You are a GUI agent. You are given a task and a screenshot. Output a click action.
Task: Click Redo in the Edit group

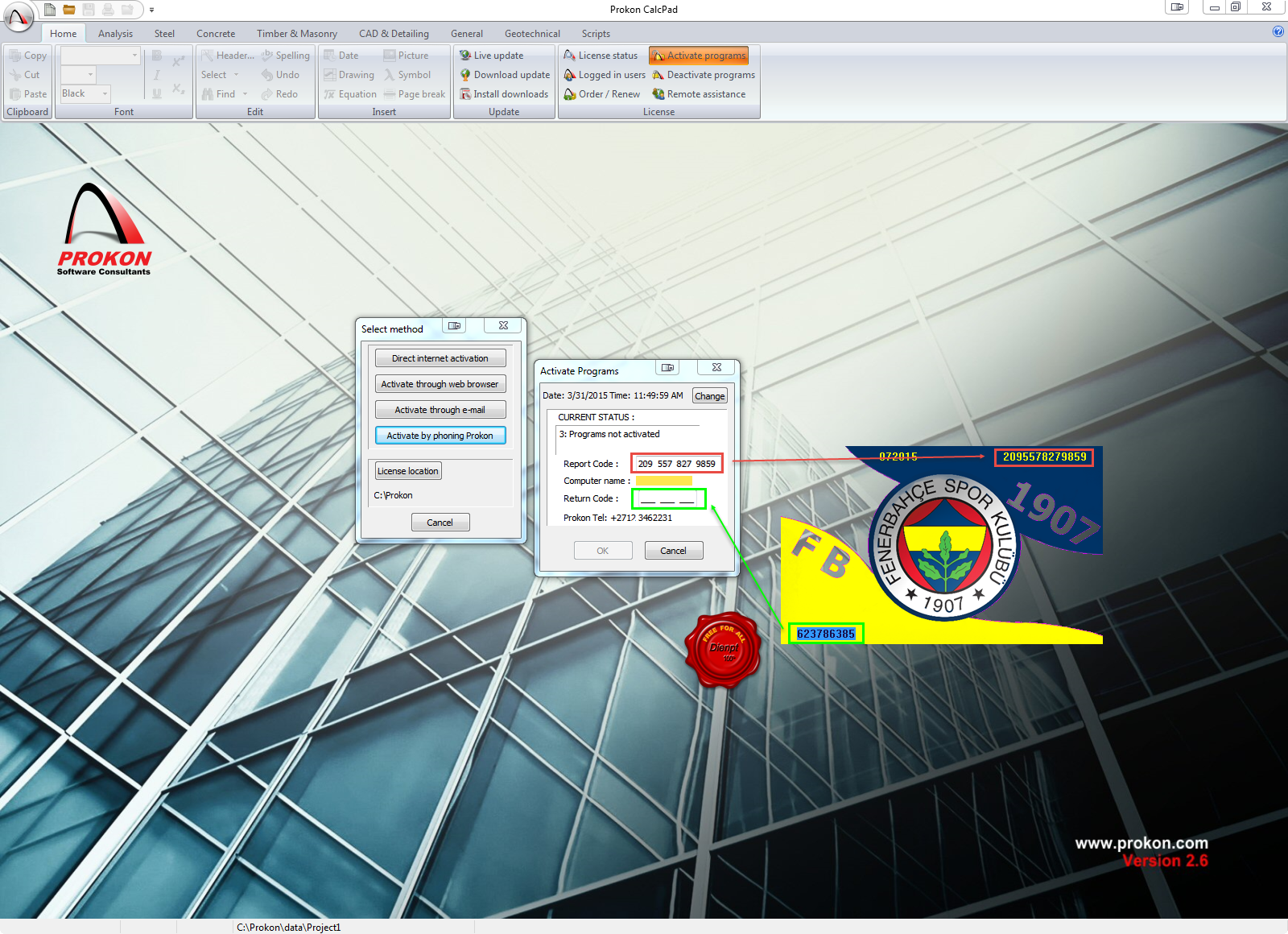pyautogui.click(x=279, y=94)
